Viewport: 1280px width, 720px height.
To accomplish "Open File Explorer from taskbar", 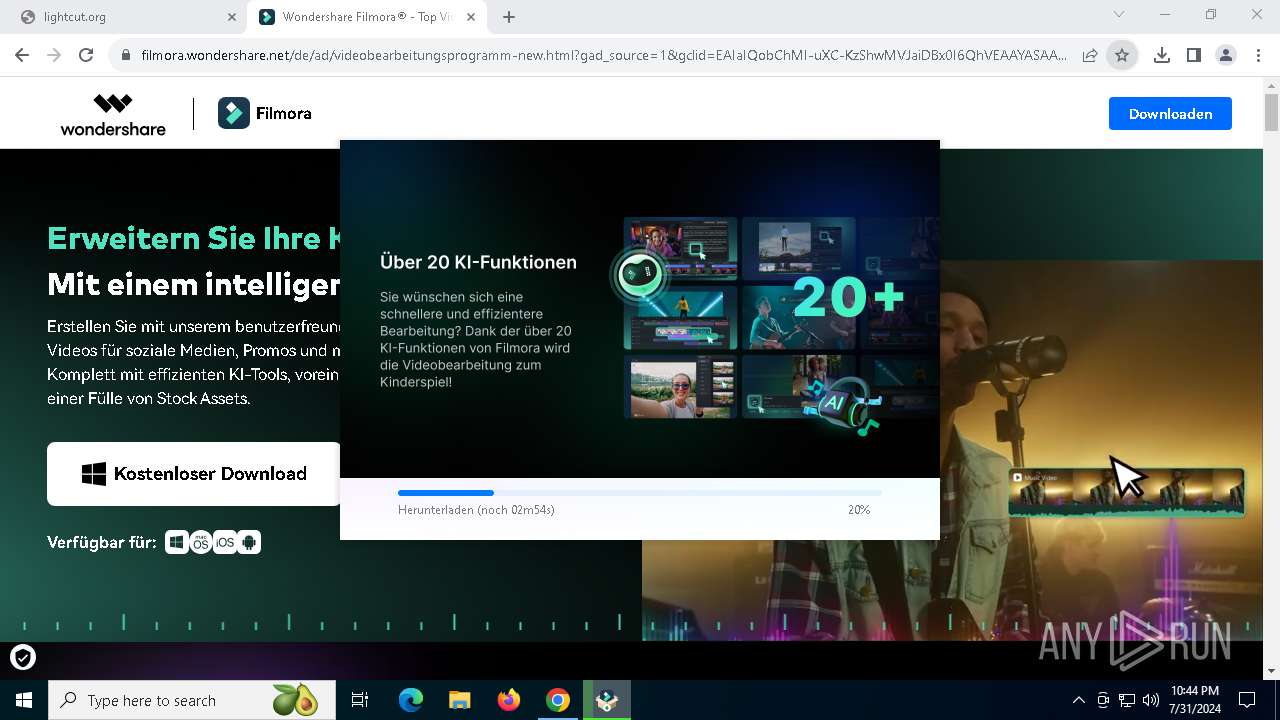I will (x=459, y=700).
